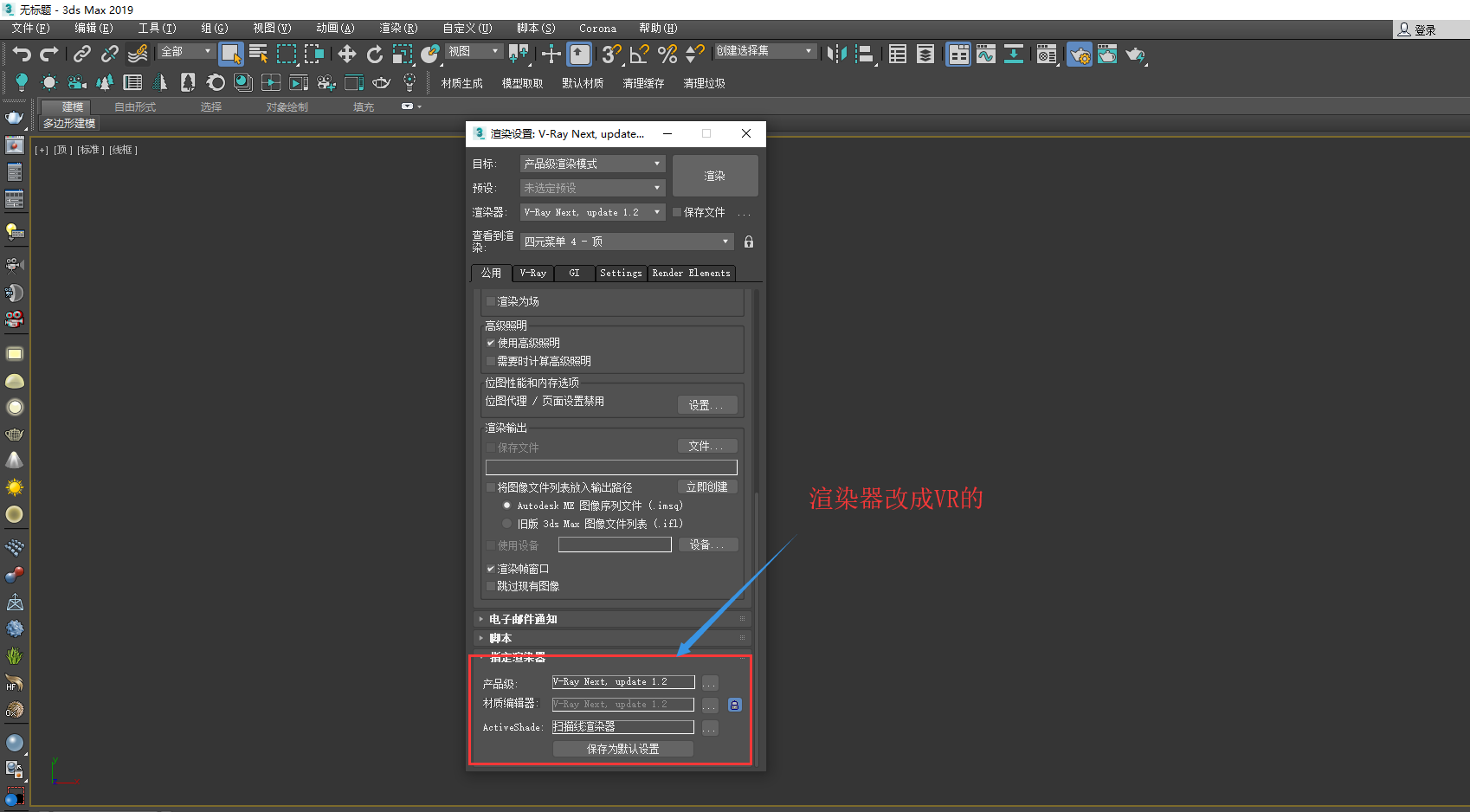1470x812 pixels.
Task: Click lock icon beside material editor renderer
Action: pos(734,705)
